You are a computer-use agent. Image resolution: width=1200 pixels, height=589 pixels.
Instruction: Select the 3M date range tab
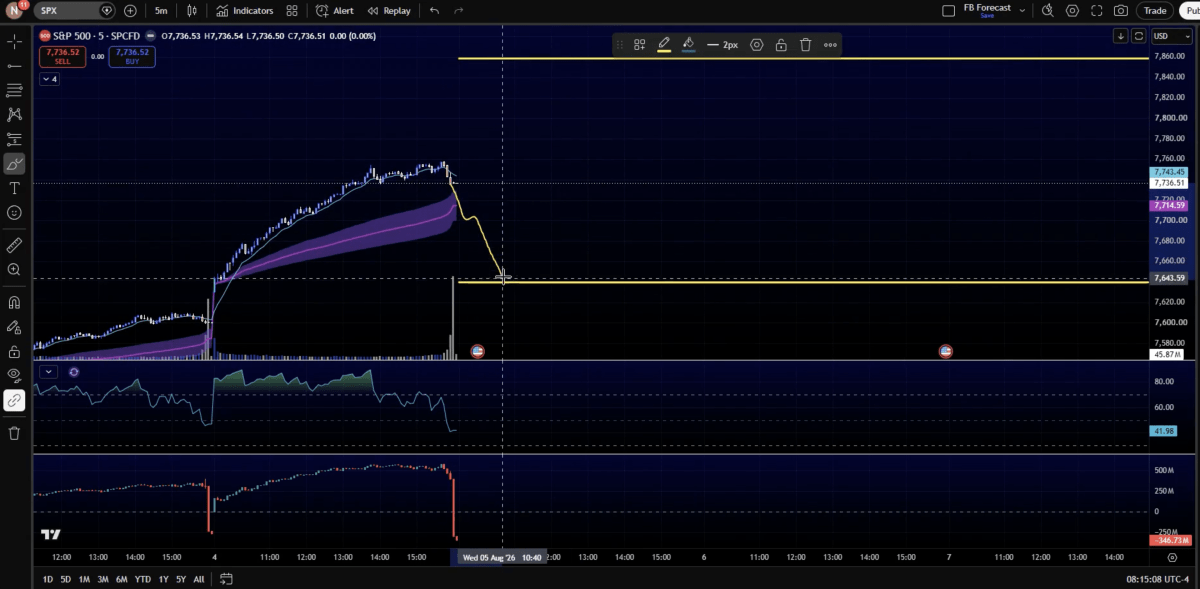tap(103, 579)
